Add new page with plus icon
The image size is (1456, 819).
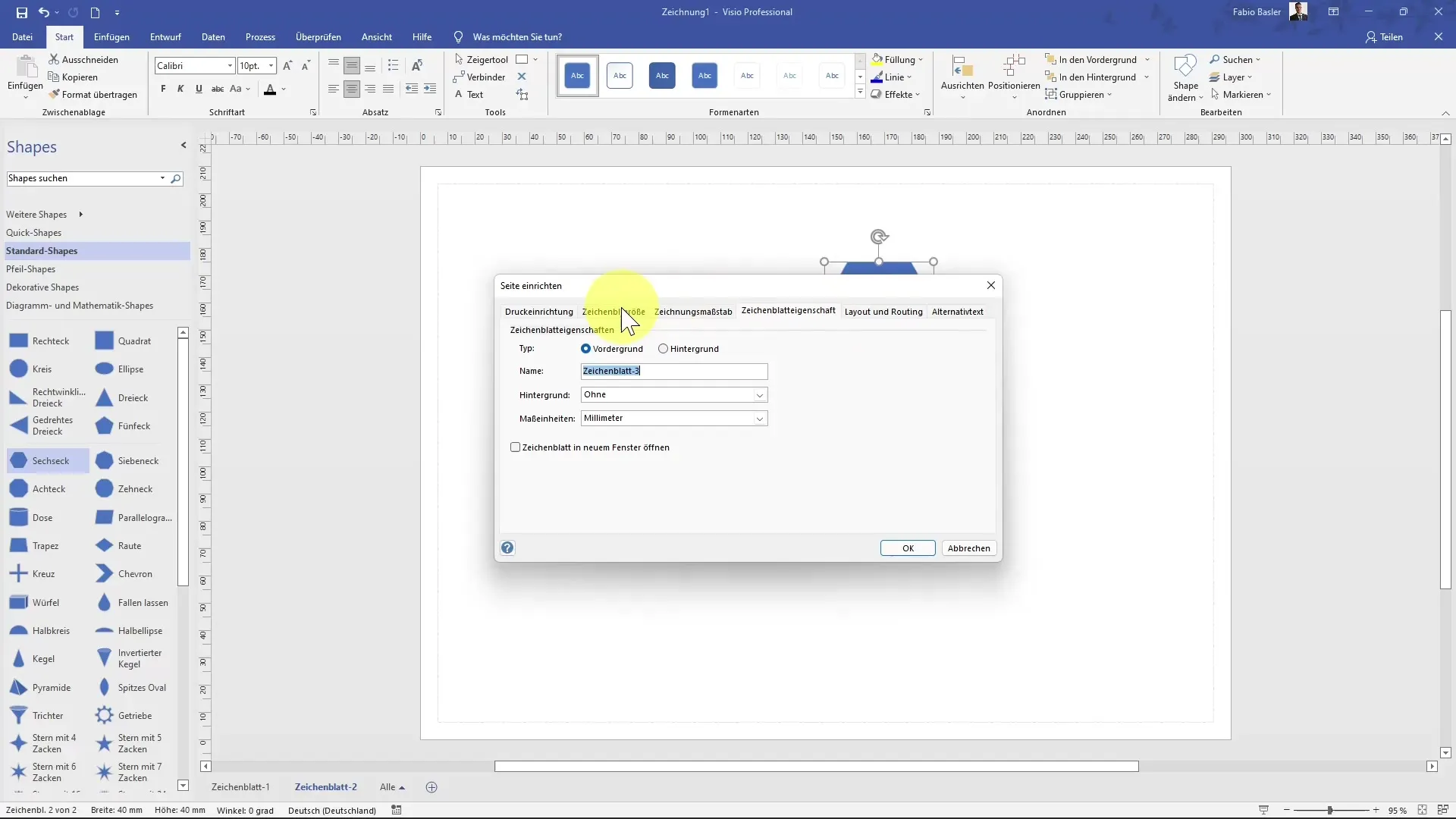tap(431, 787)
